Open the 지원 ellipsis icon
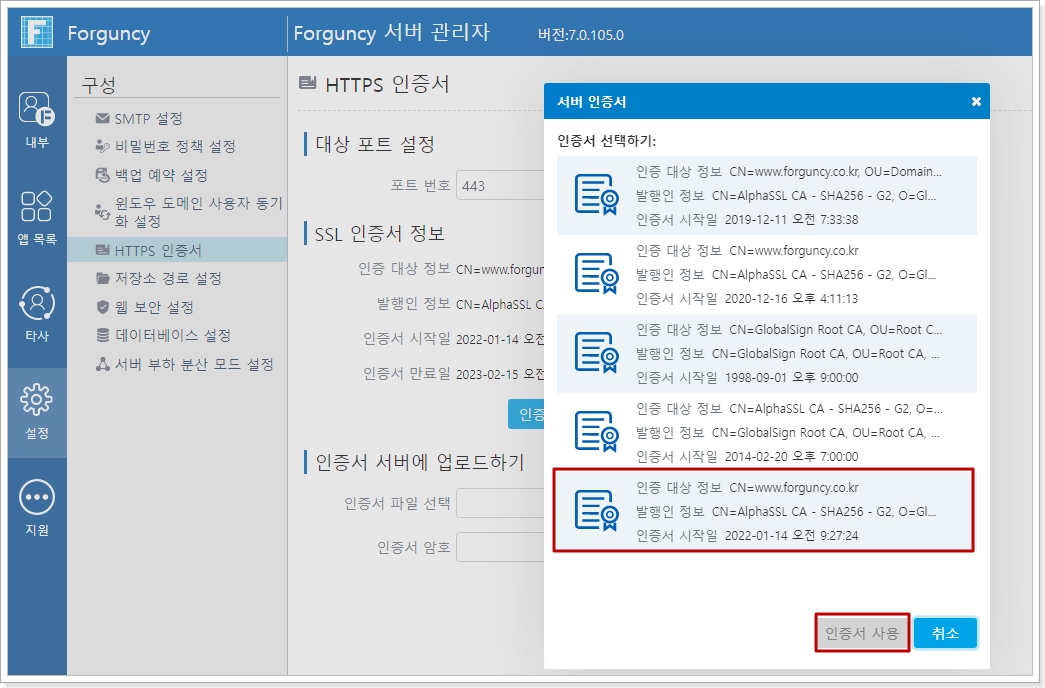1045x688 pixels. coord(37,496)
